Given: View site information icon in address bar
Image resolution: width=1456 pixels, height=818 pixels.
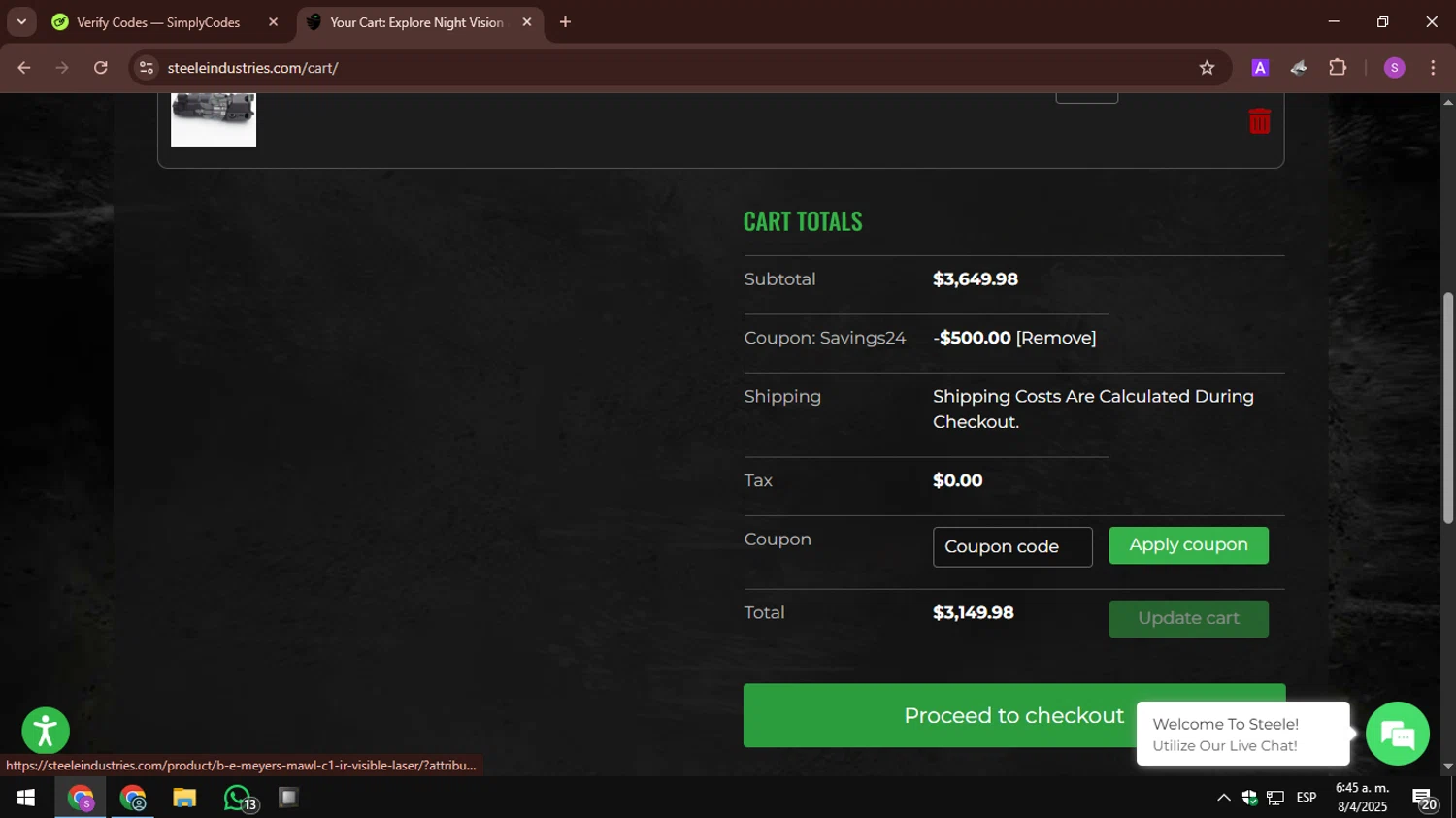Looking at the screenshot, I should click(x=147, y=68).
